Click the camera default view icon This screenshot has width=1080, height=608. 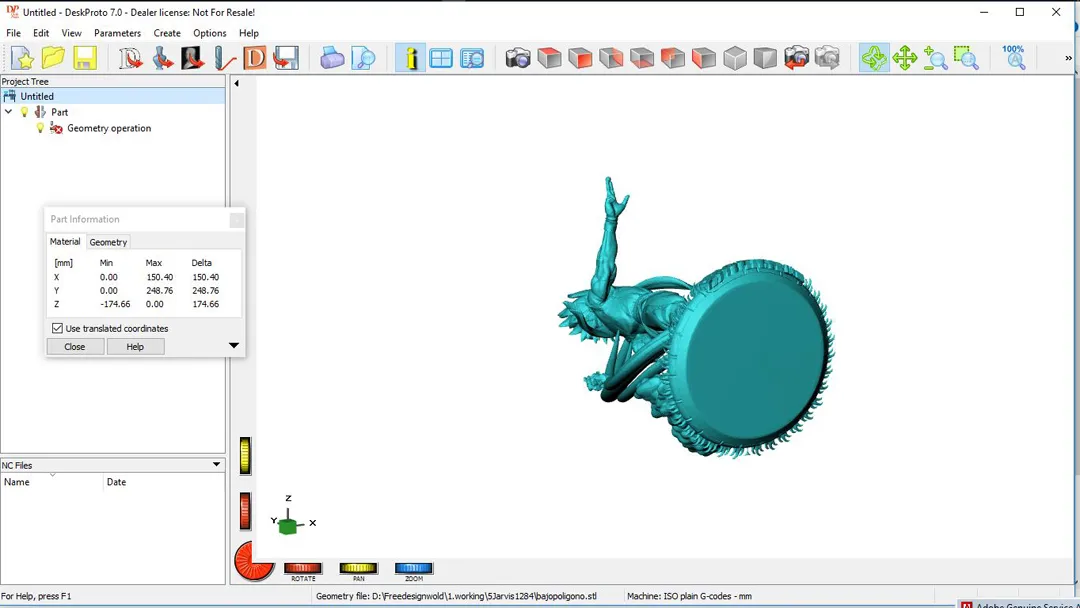click(518, 58)
